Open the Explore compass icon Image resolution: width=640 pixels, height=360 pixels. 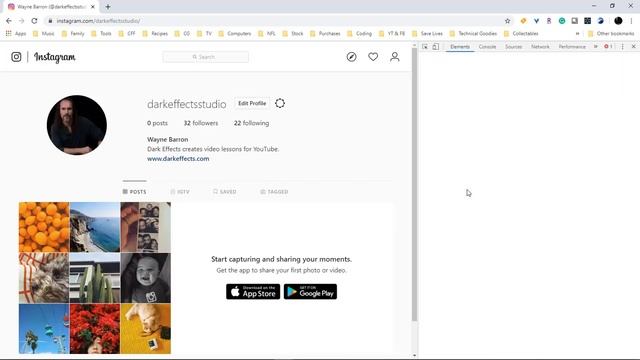(351, 57)
